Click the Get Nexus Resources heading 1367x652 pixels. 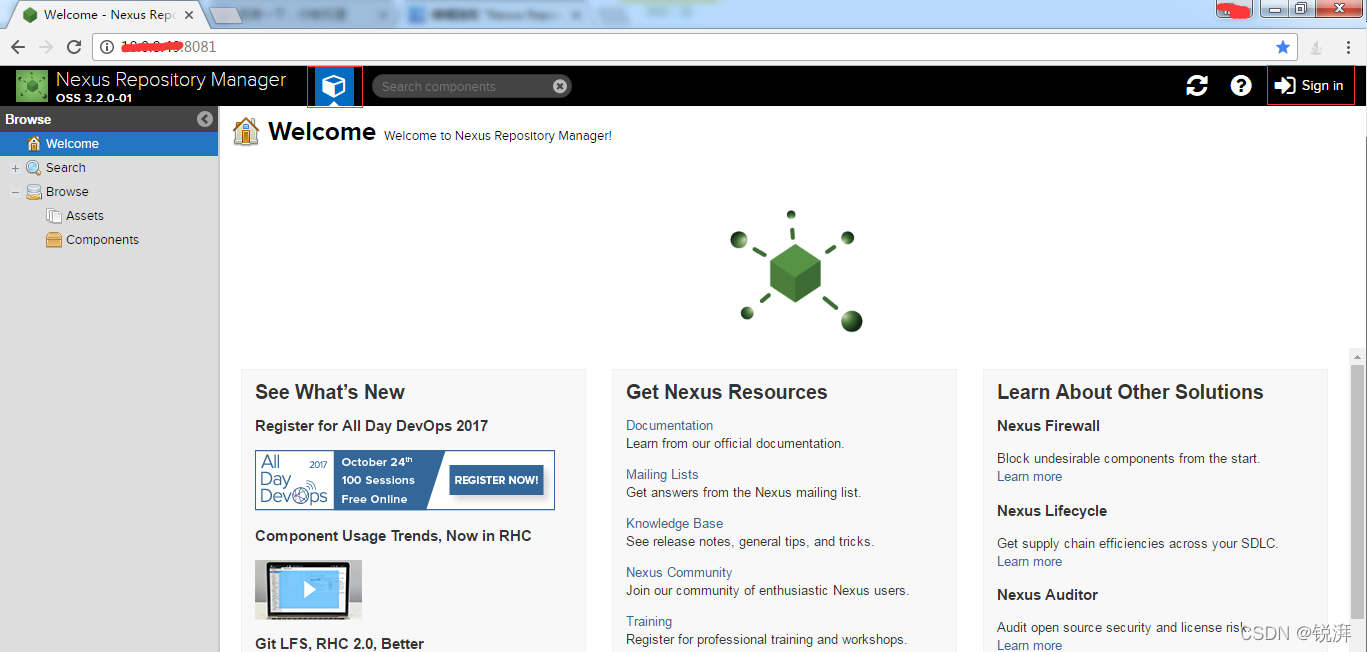(x=727, y=392)
